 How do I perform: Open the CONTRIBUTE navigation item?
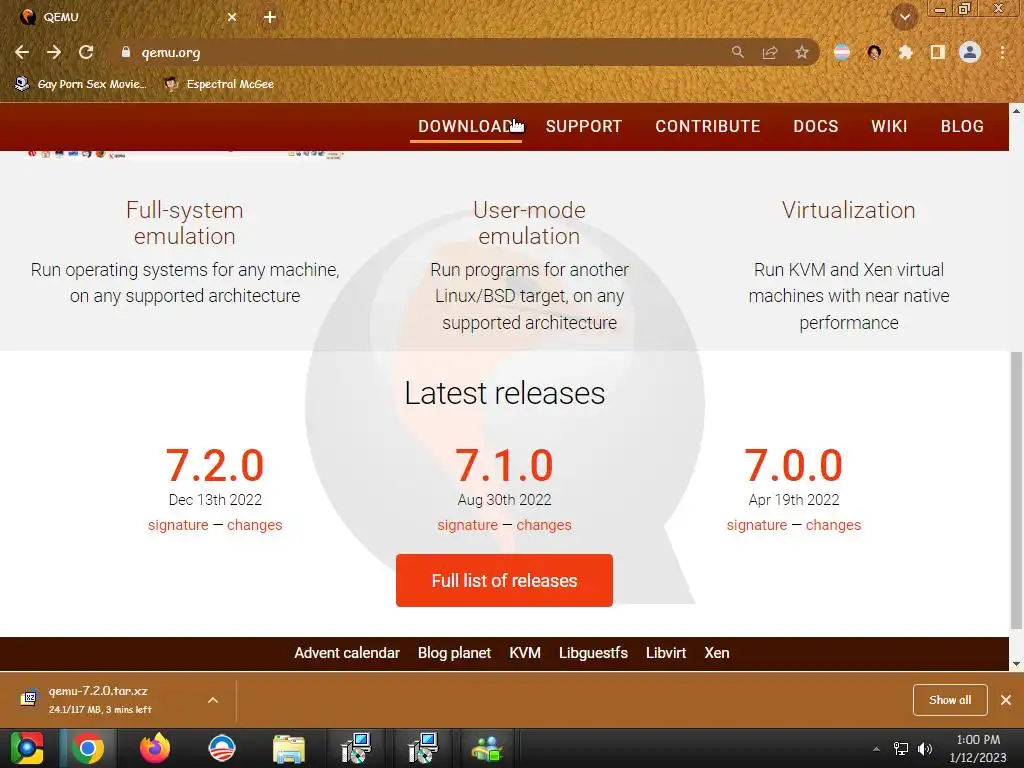[708, 126]
